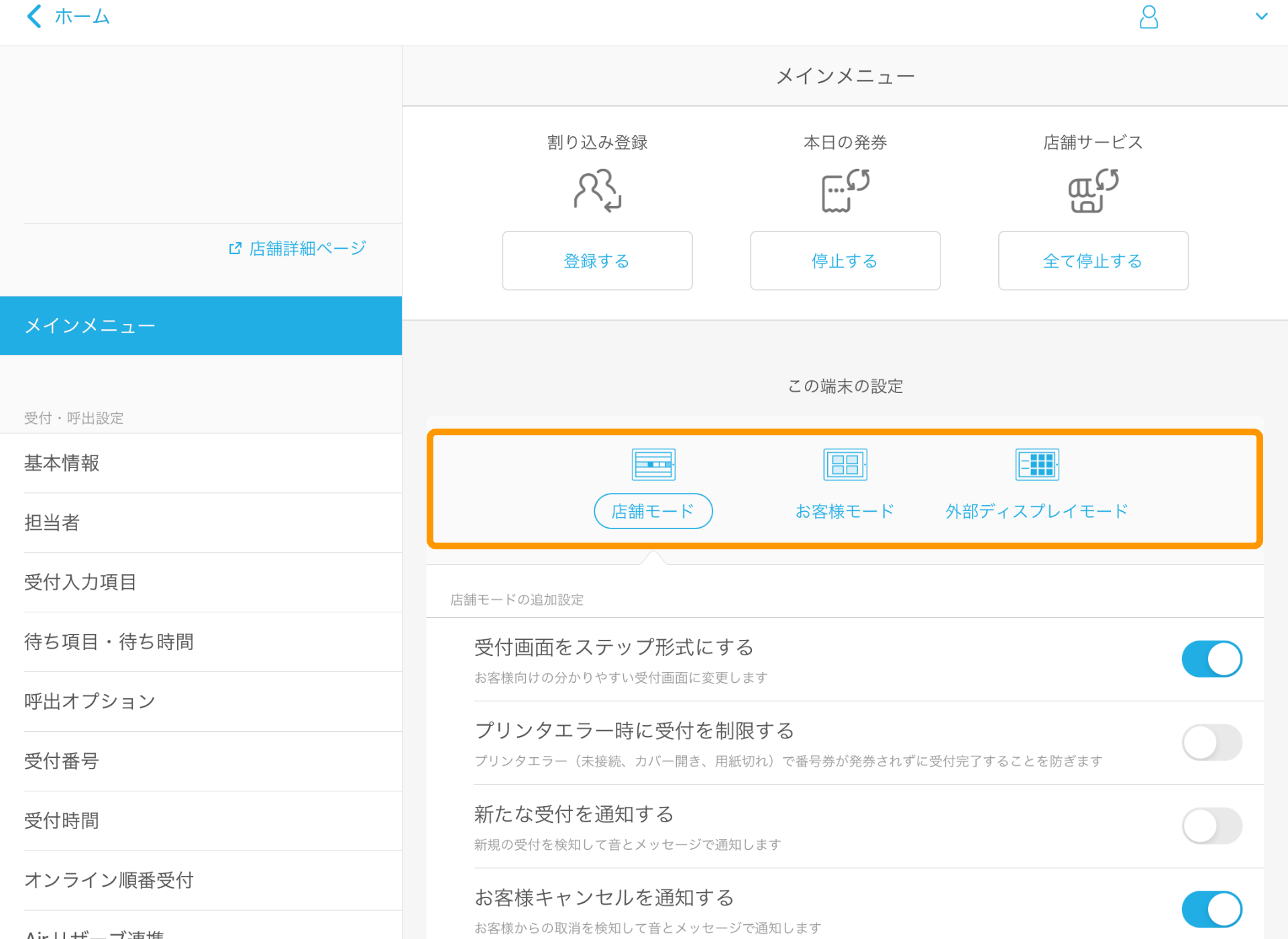The height and width of the screenshot is (939, 1288).
Task: Switch to お客様モード via its icon
Action: 845,463
